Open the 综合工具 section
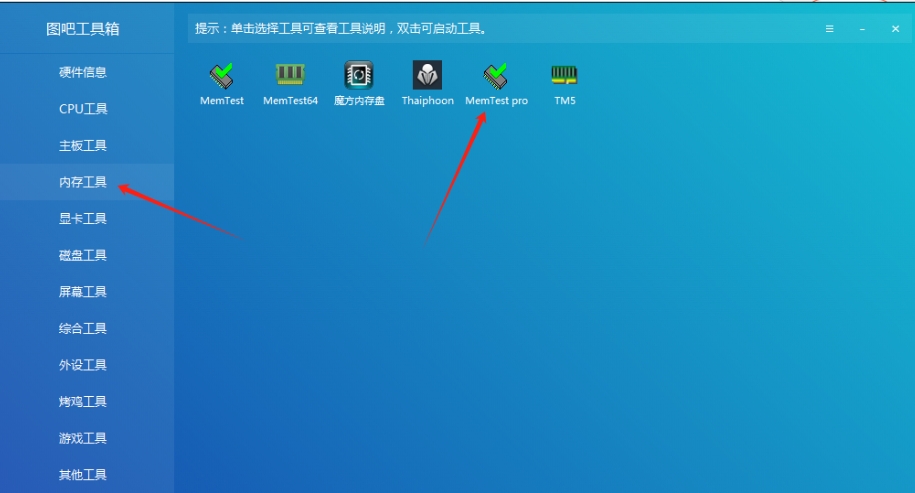This screenshot has height=493, width=915. pos(83,329)
